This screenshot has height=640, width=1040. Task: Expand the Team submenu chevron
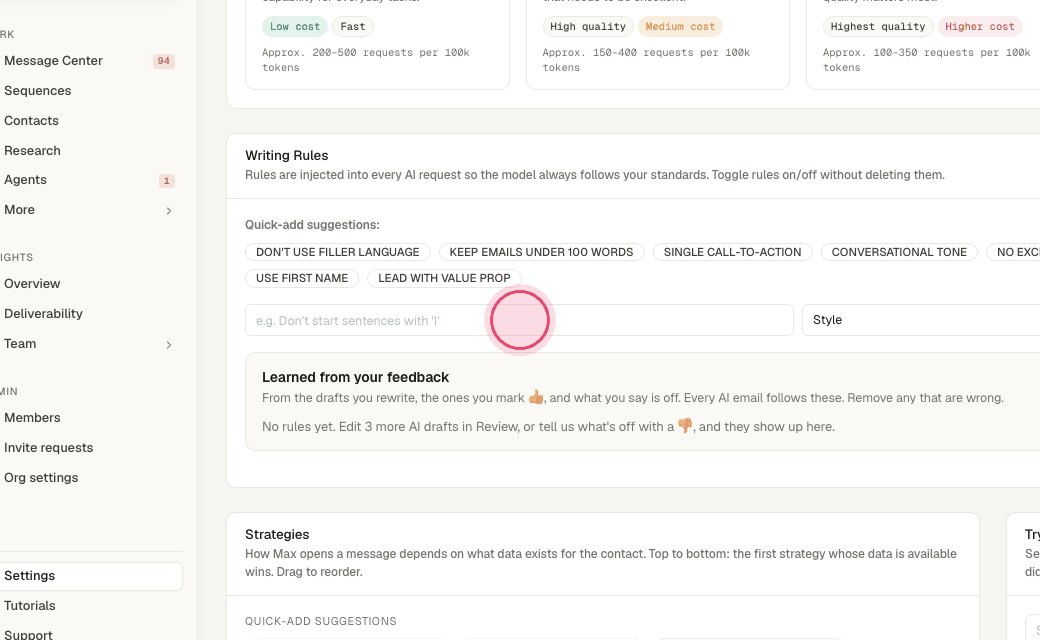168,345
